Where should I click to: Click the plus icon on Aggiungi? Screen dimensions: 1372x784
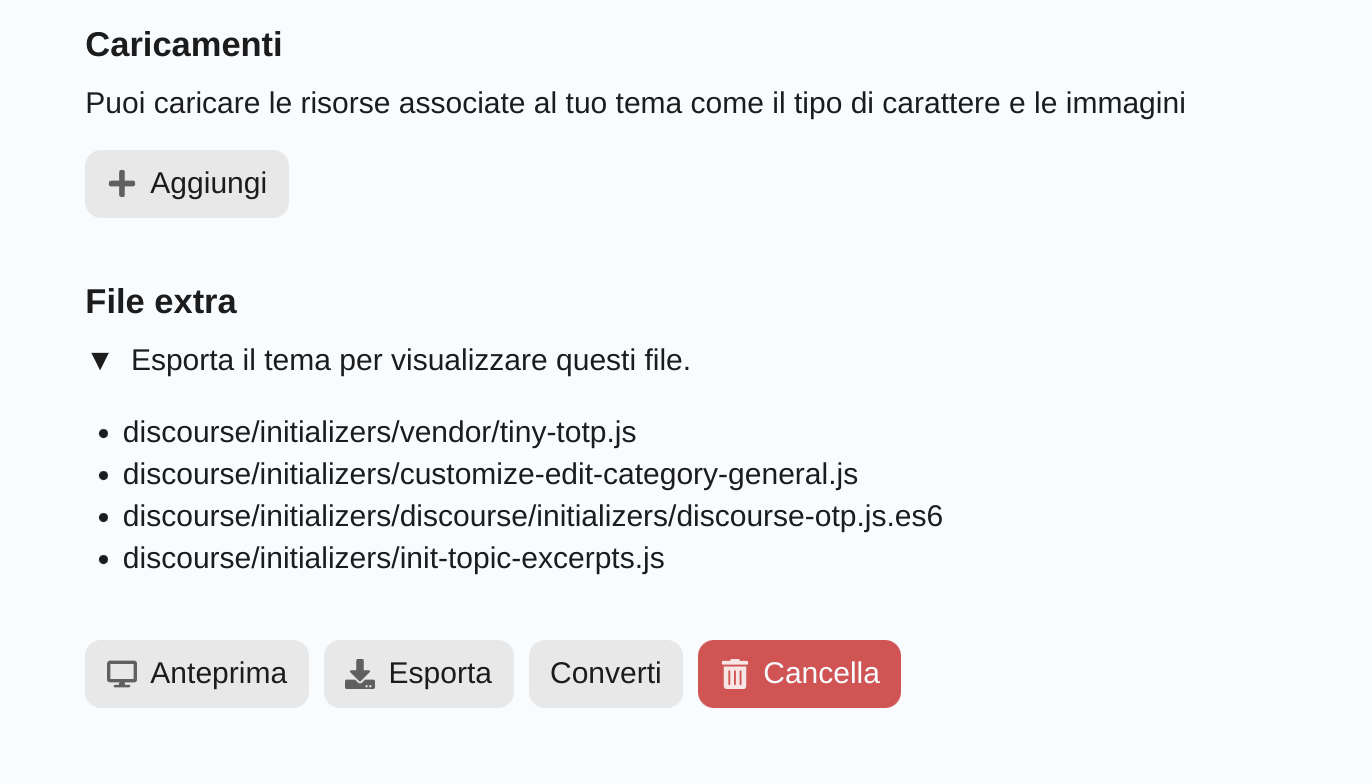pos(122,184)
